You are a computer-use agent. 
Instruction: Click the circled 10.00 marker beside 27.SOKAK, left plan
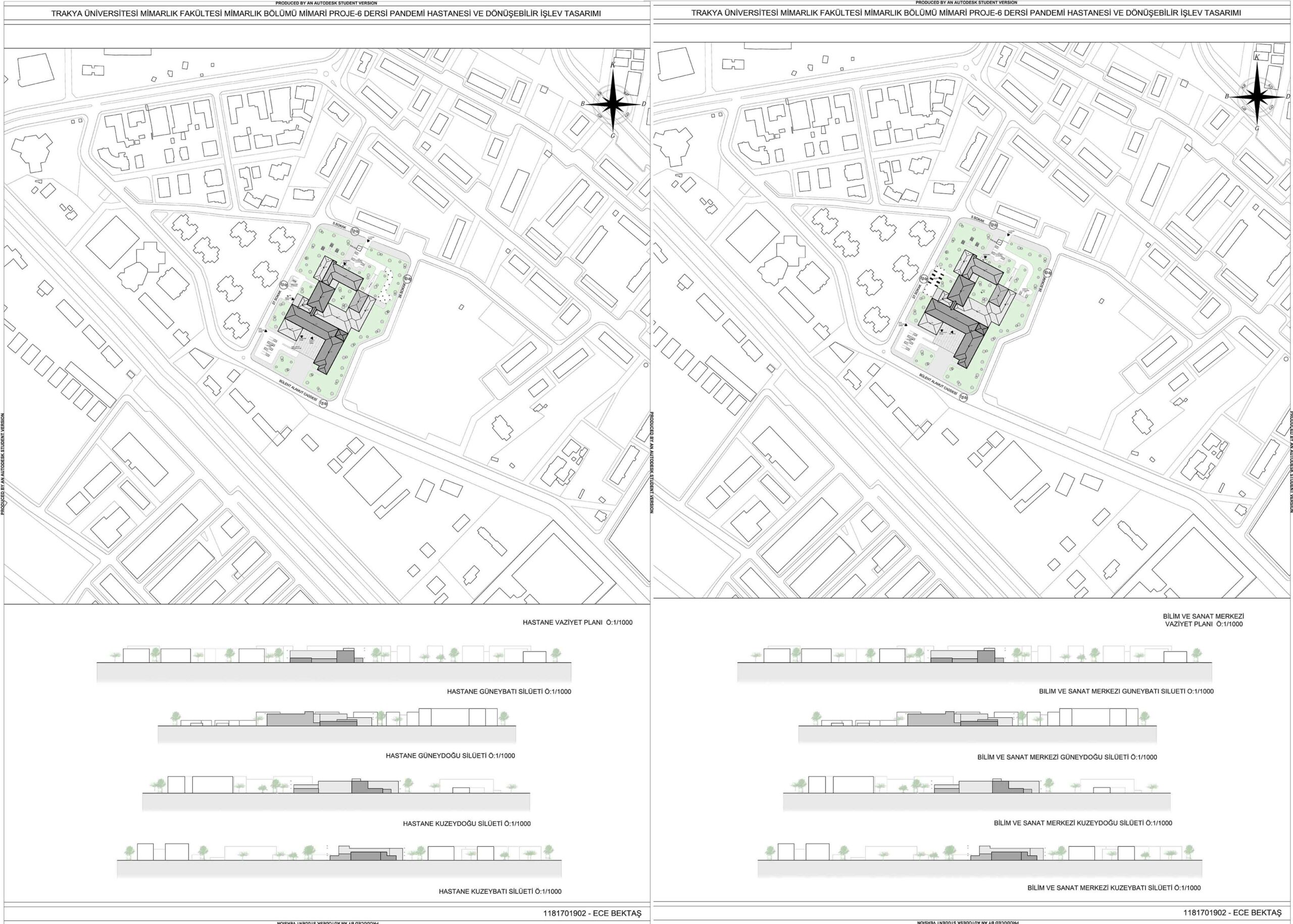283,284
